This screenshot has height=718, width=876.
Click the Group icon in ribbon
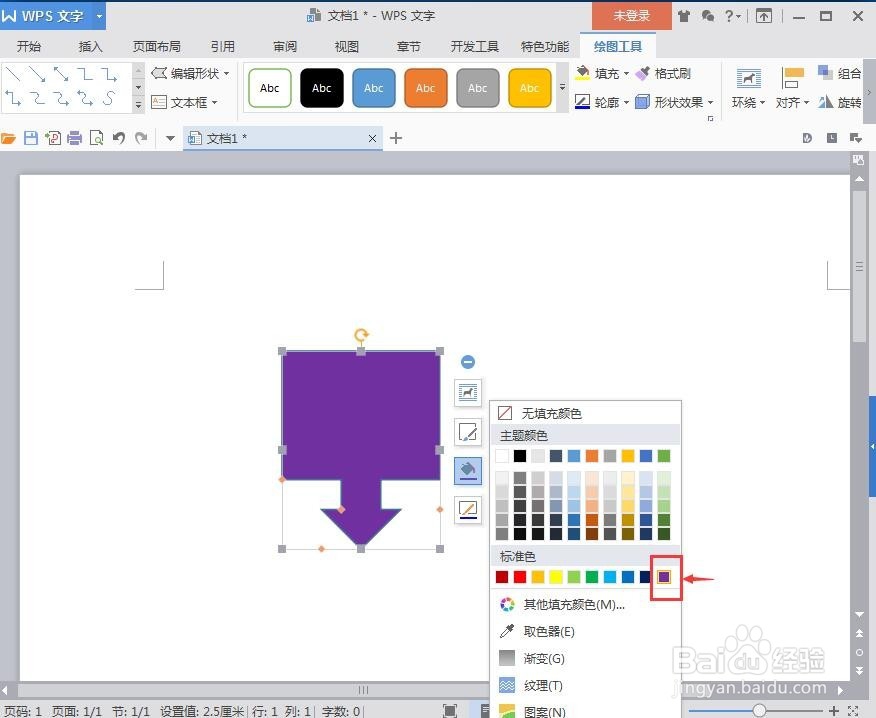(825, 73)
